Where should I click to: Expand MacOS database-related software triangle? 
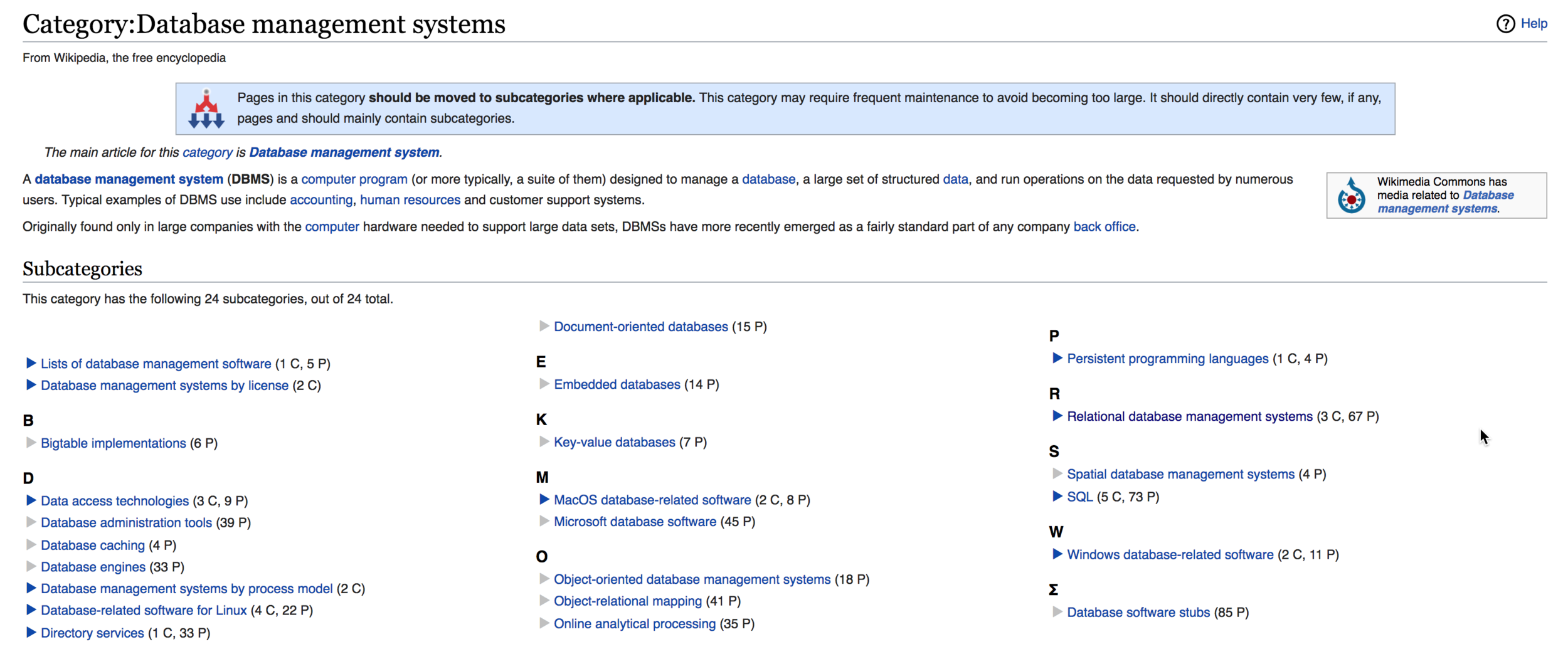[x=544, y=500]
